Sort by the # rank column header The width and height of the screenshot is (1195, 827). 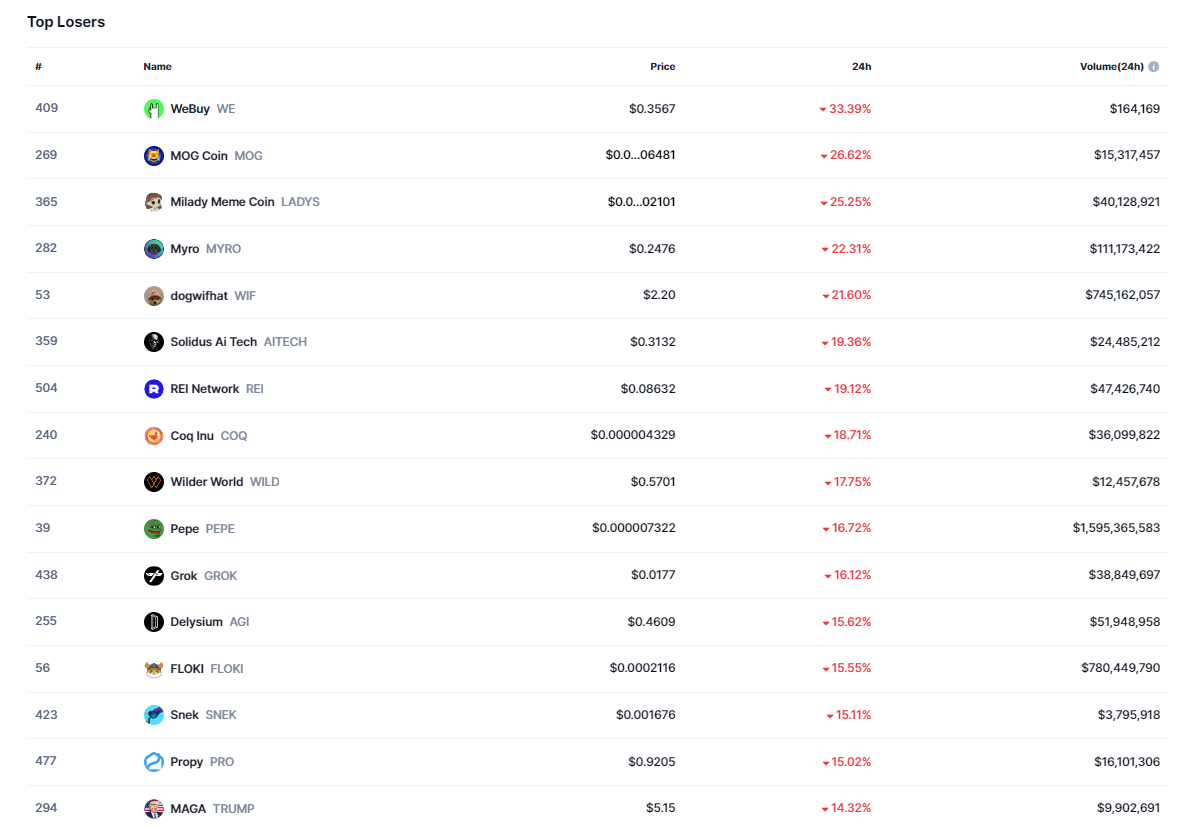[x=38, y=67]
